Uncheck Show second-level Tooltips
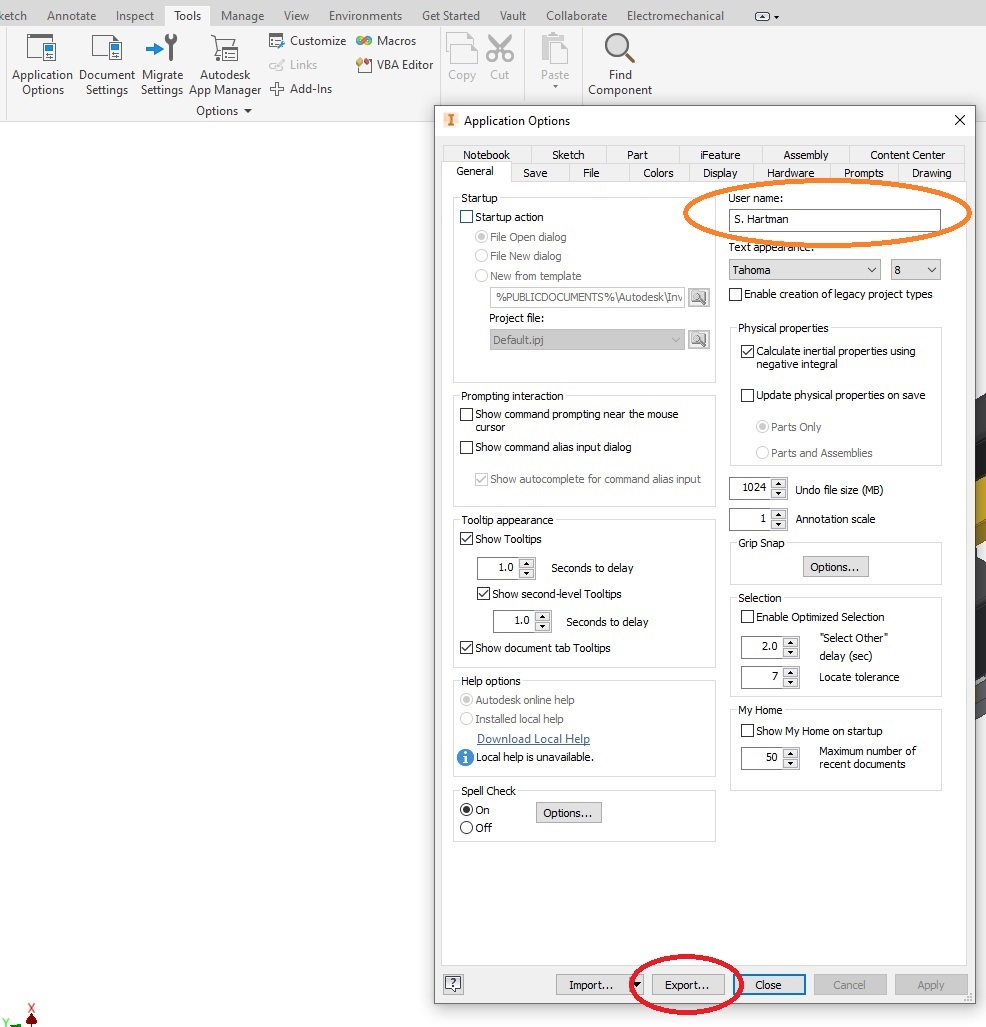This screenshot has width=986, height=1027. point(484,594)
